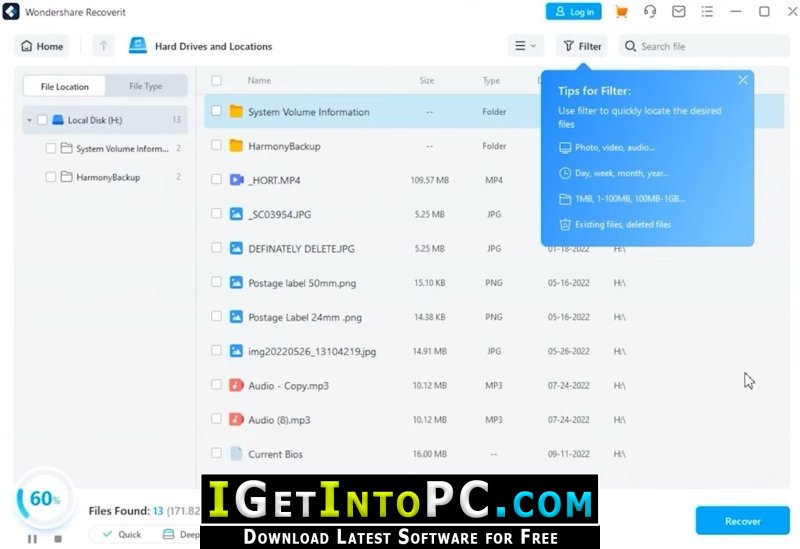Click the Log in button
The height and width of the screenshot is (549, 800).
pyautogui.click(x=573, y=12)
